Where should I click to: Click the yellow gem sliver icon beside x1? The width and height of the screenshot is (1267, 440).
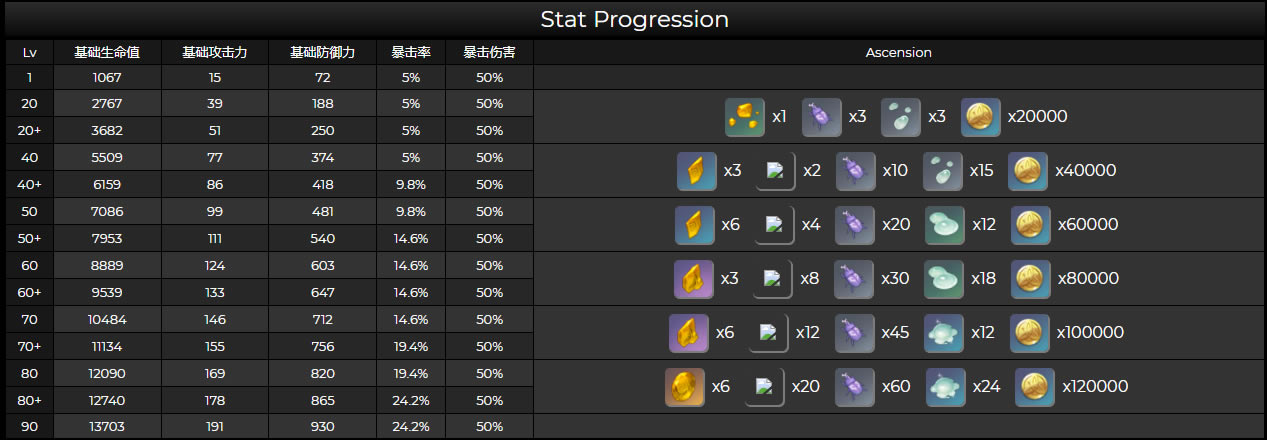click(x=745, y=117)
